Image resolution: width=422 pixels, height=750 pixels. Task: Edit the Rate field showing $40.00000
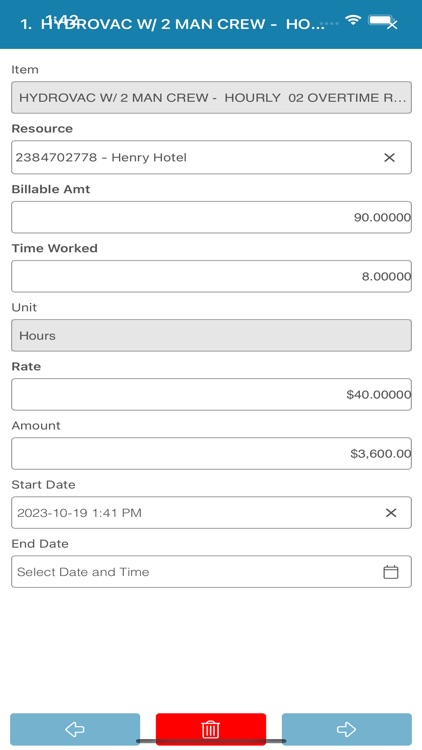click(211, 395)
